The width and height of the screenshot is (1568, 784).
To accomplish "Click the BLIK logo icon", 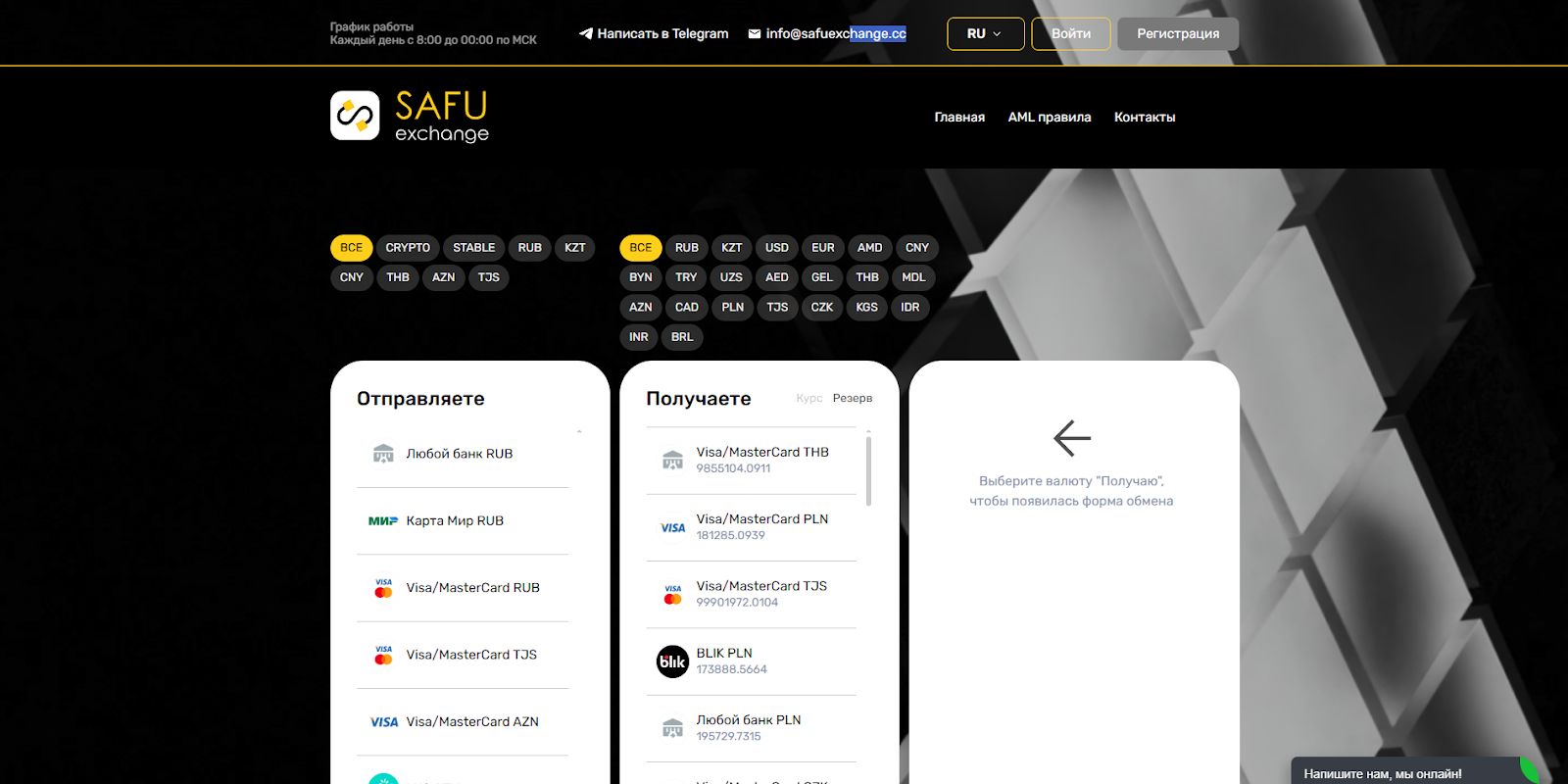I will (x=672, y=661).
